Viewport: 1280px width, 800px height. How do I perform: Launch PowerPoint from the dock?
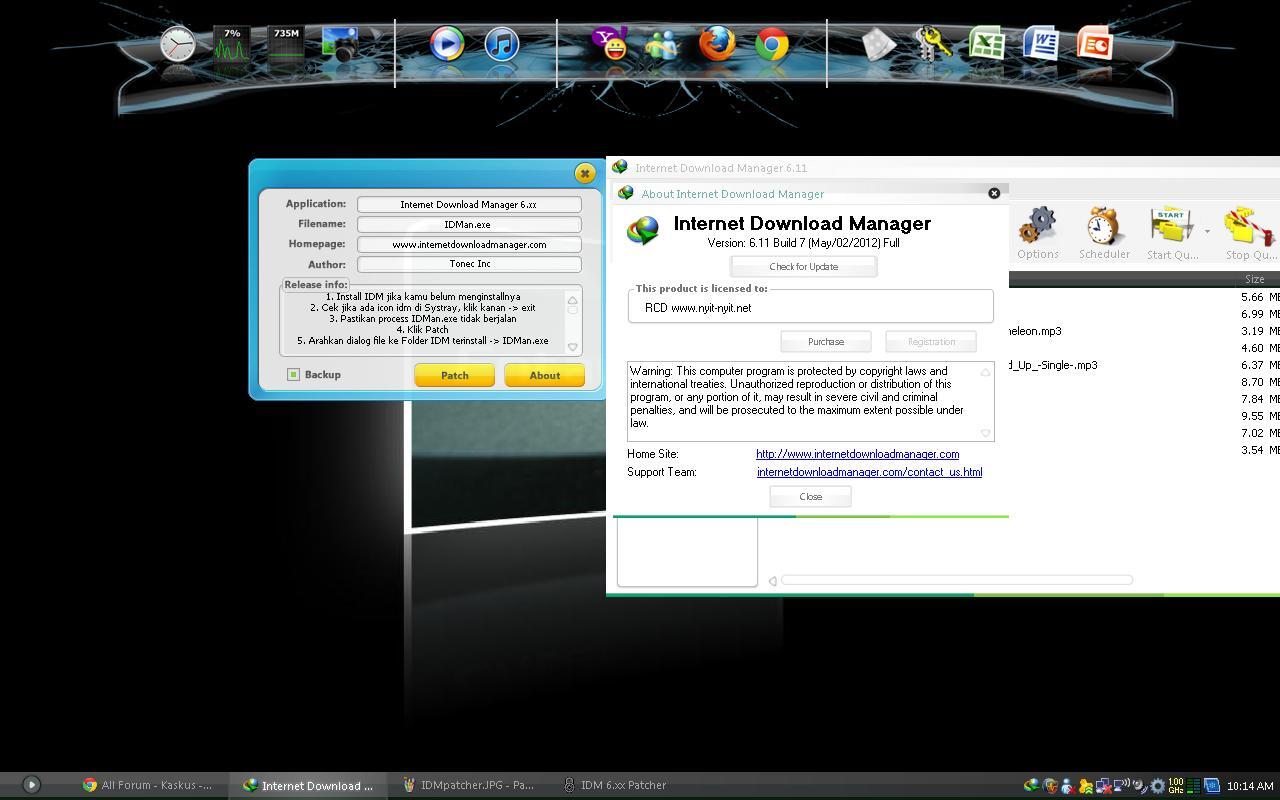point(1095,45)
